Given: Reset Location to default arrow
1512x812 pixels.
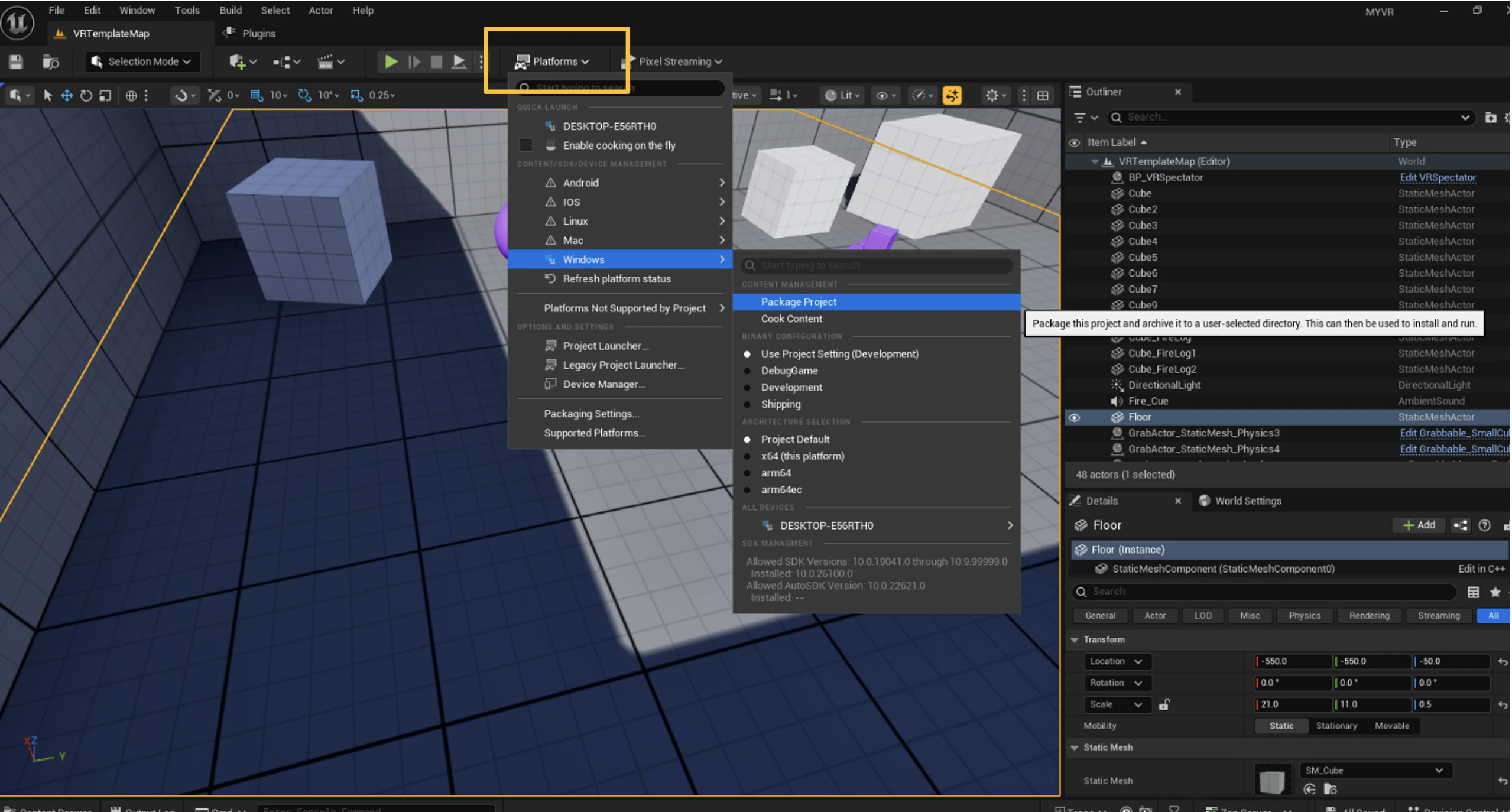Looking at the screenshot, I should (x=1503, y=662).
